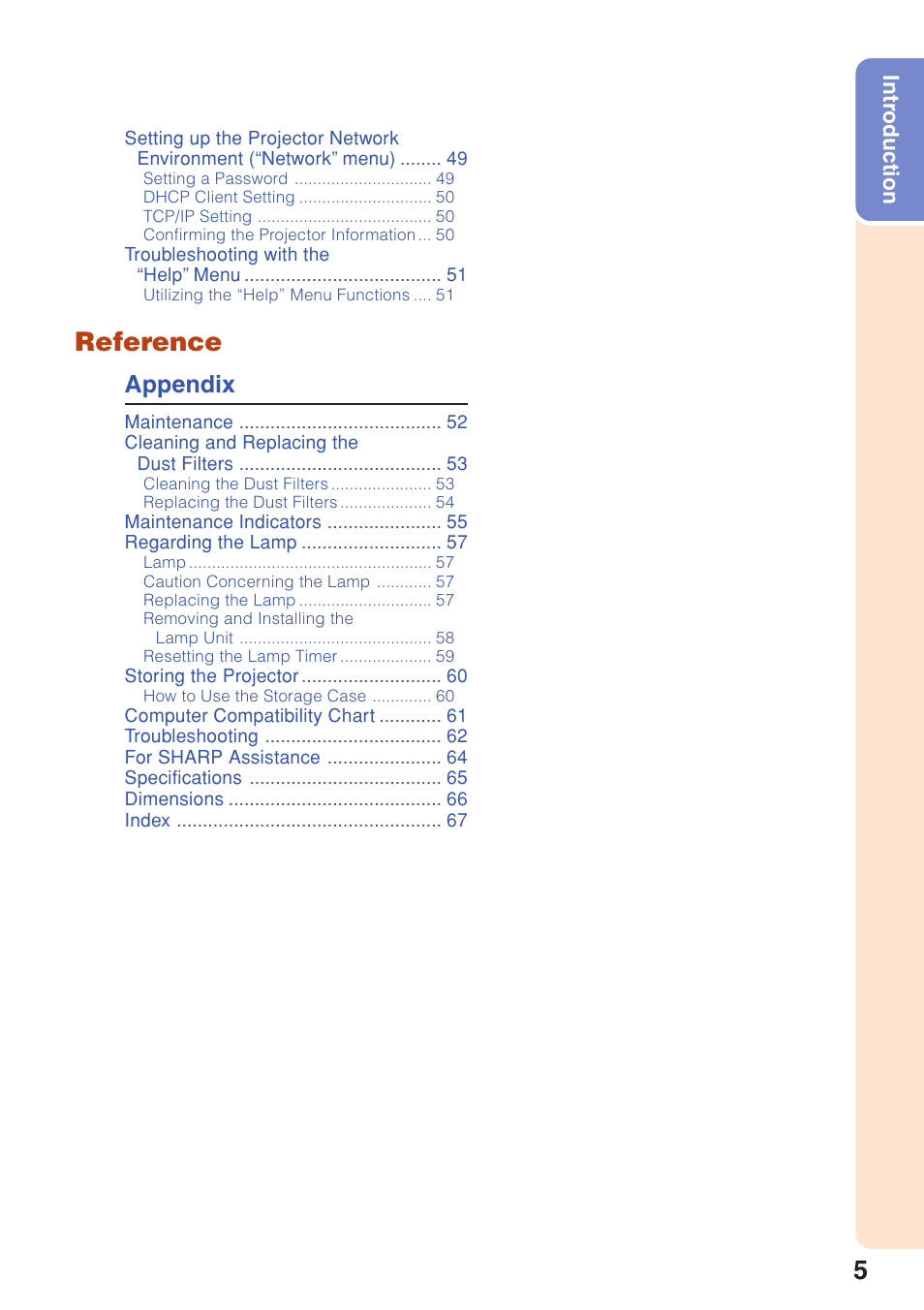Open Maintenance Indicators on page 55

pyautogui.click(x=223, y=522)
